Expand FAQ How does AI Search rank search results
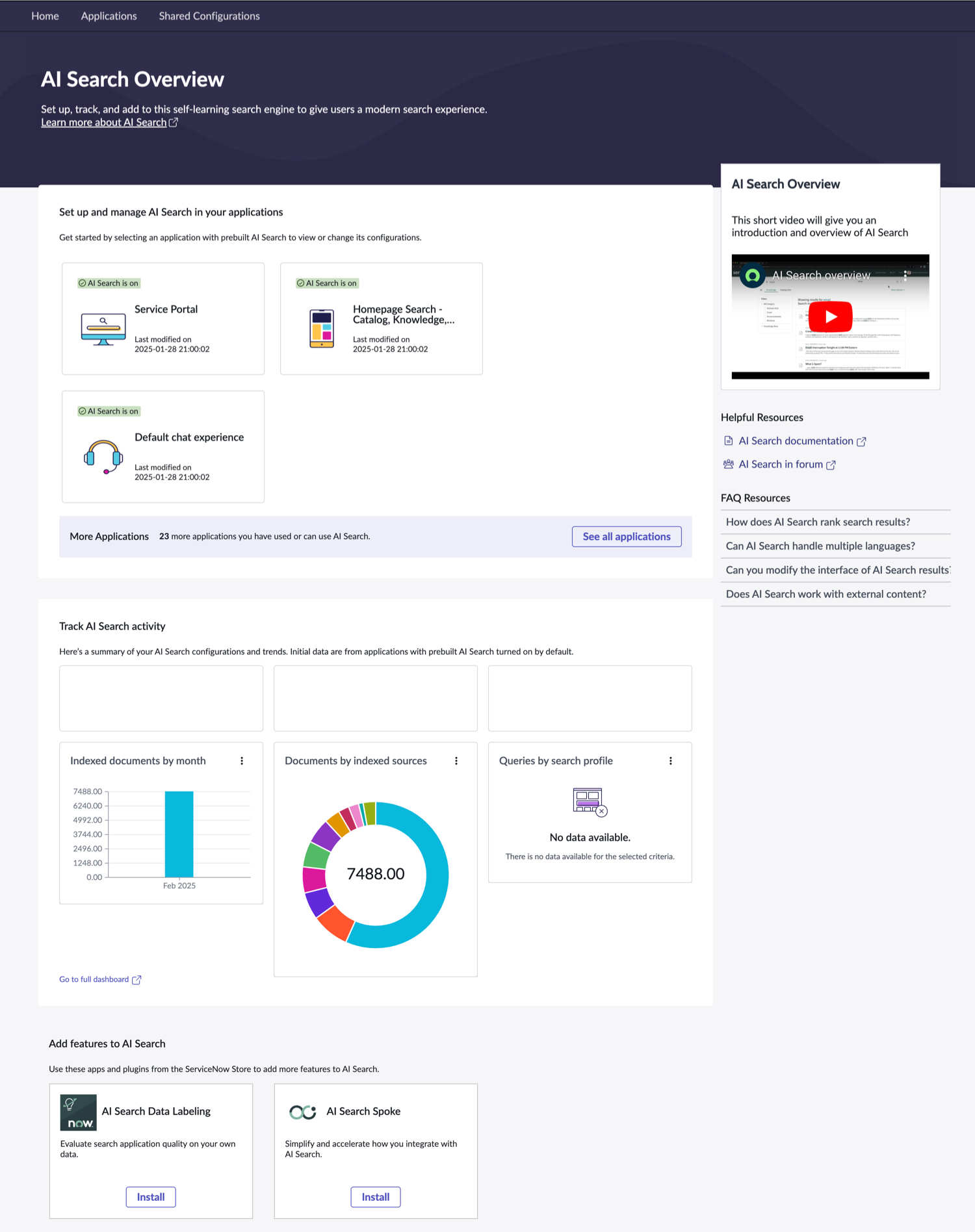The image size is (975, 1232). coord(835,522)
